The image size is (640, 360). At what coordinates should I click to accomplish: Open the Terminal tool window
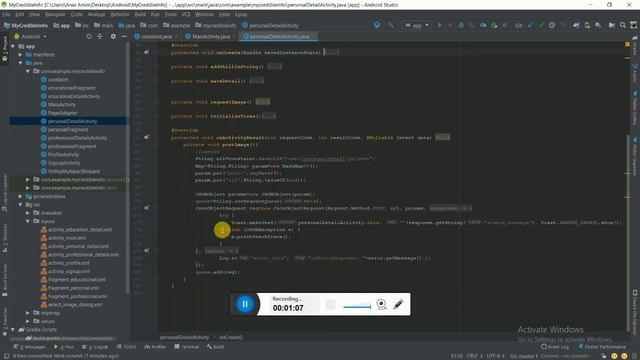187,347
